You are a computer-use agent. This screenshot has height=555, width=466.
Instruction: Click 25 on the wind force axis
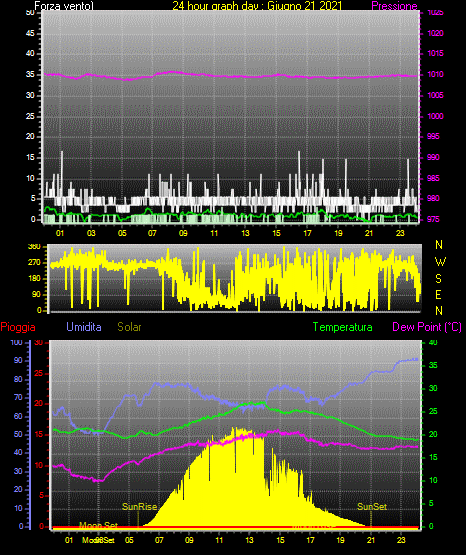30,116
